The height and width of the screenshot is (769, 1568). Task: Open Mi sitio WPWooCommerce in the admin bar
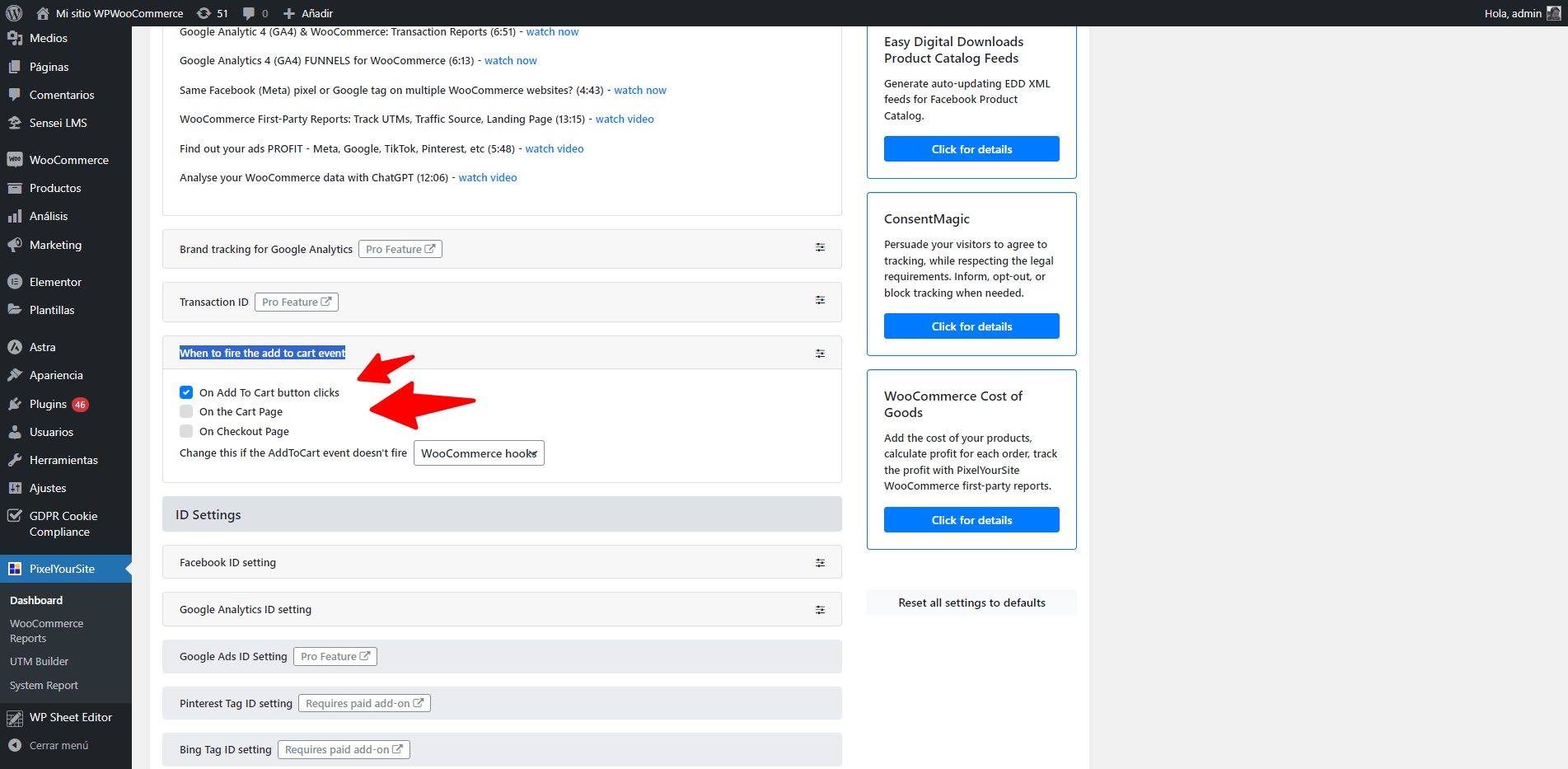tap(119, 13)
